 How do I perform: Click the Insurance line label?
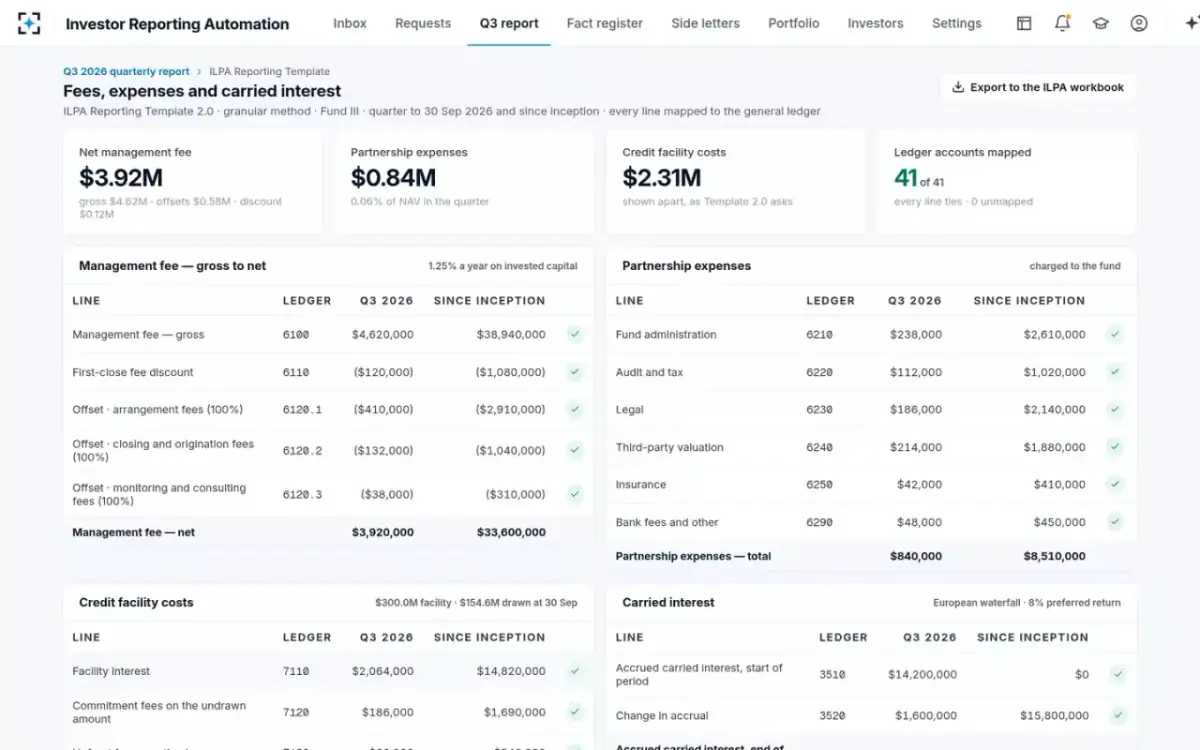tap(641, 485)
